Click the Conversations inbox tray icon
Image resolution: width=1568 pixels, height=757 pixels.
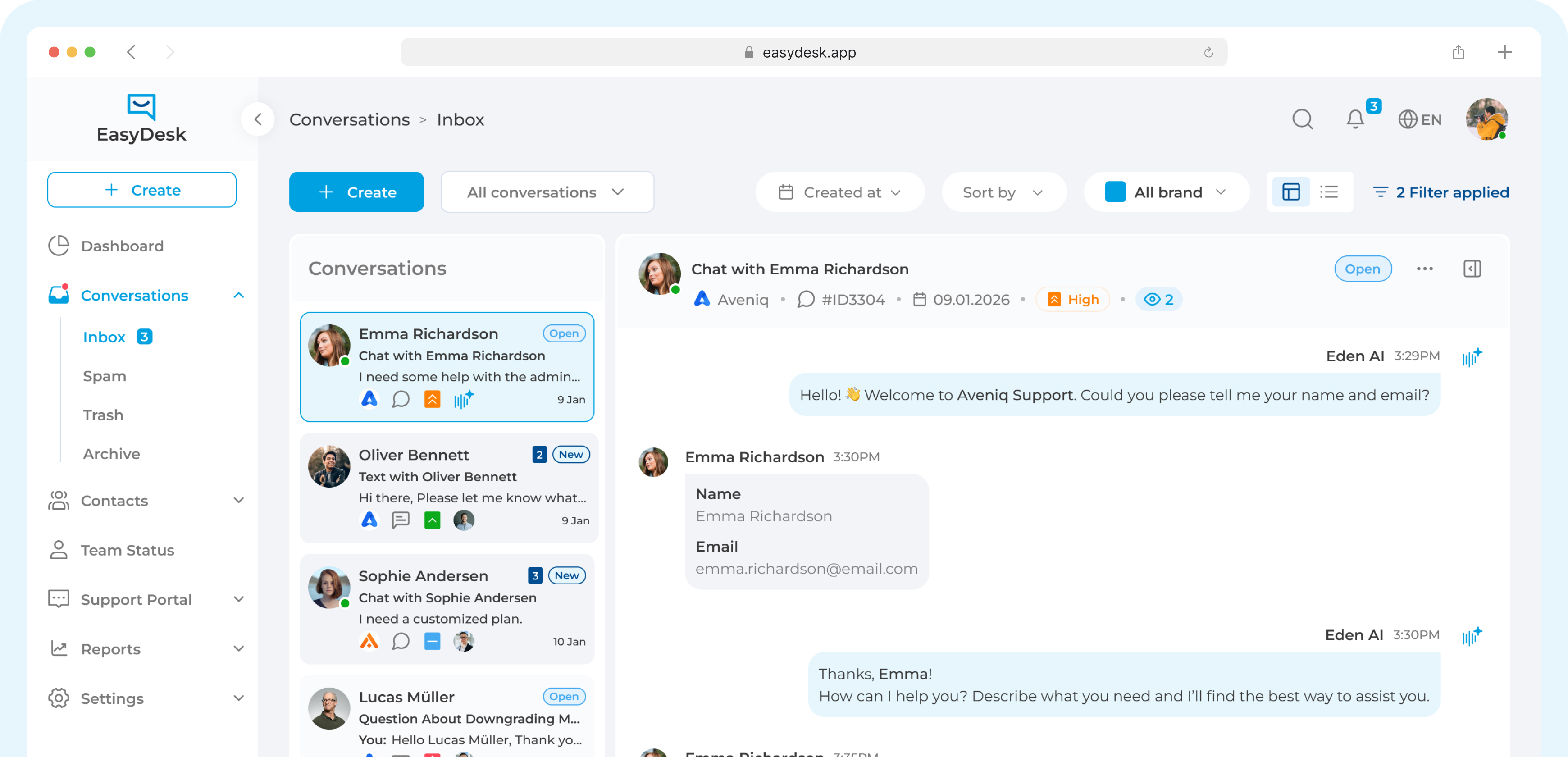coord(59,295)
